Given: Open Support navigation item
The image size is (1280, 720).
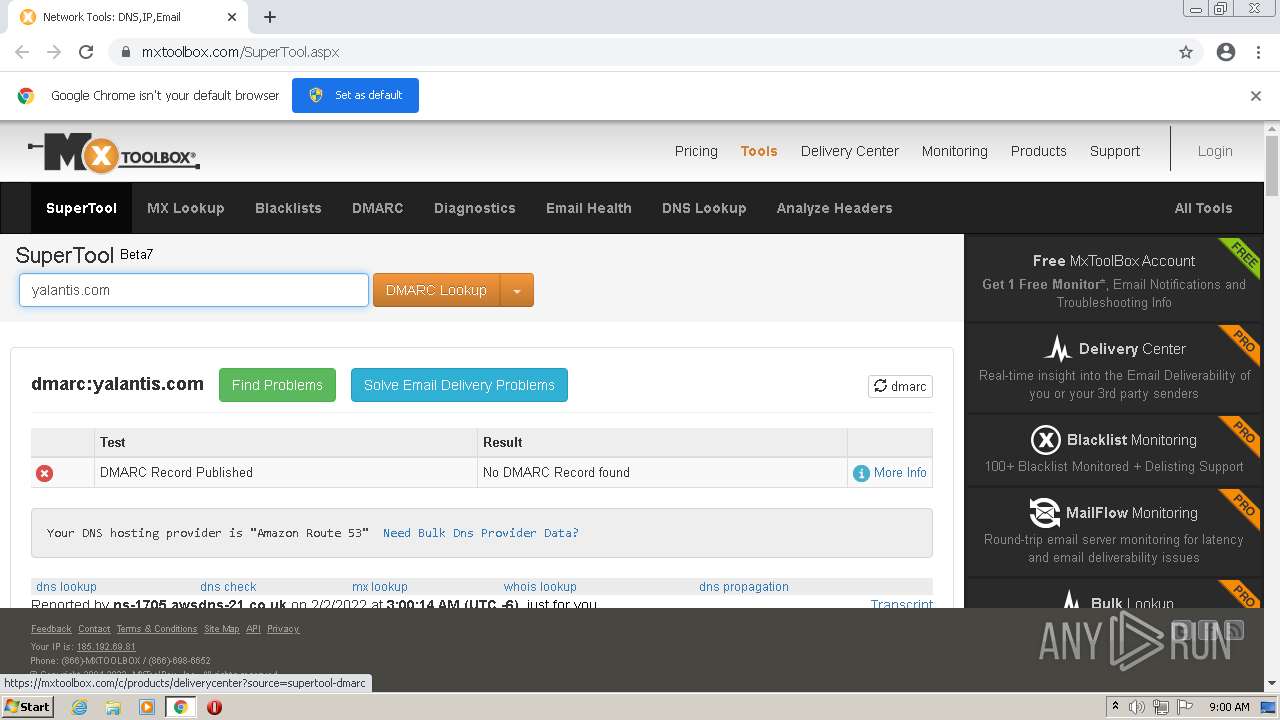Looking at the screenshot, I should tap(1115, 151).
